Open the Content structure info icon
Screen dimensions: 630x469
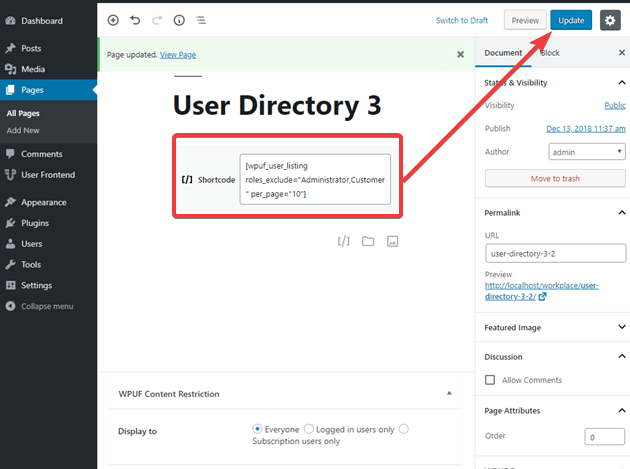[x=179, y=20]
